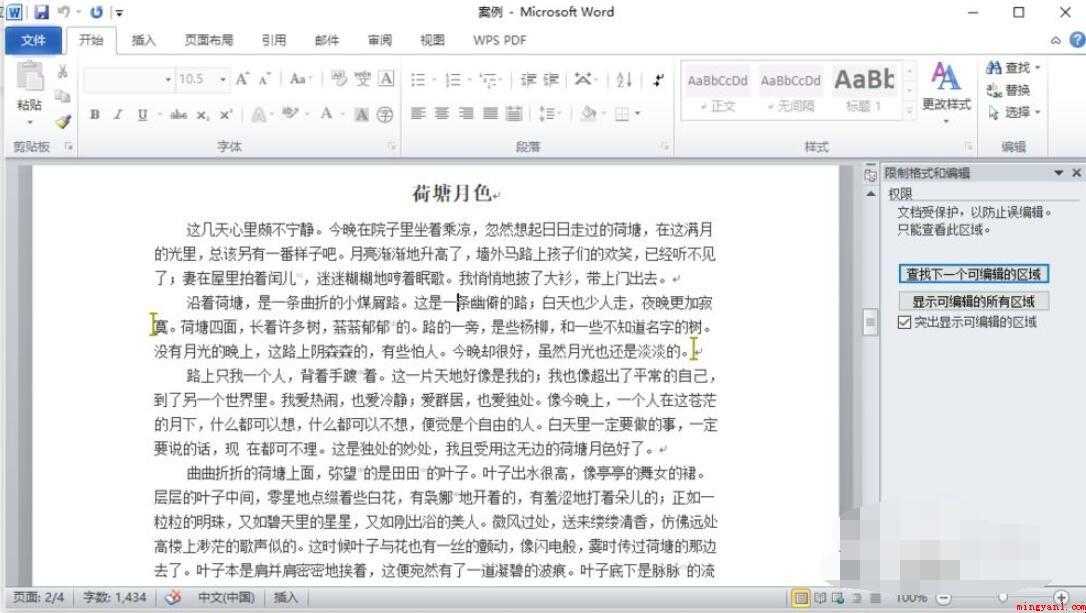
Task: Open the 选择 select dropdown
Action: tap(1013, 112)
